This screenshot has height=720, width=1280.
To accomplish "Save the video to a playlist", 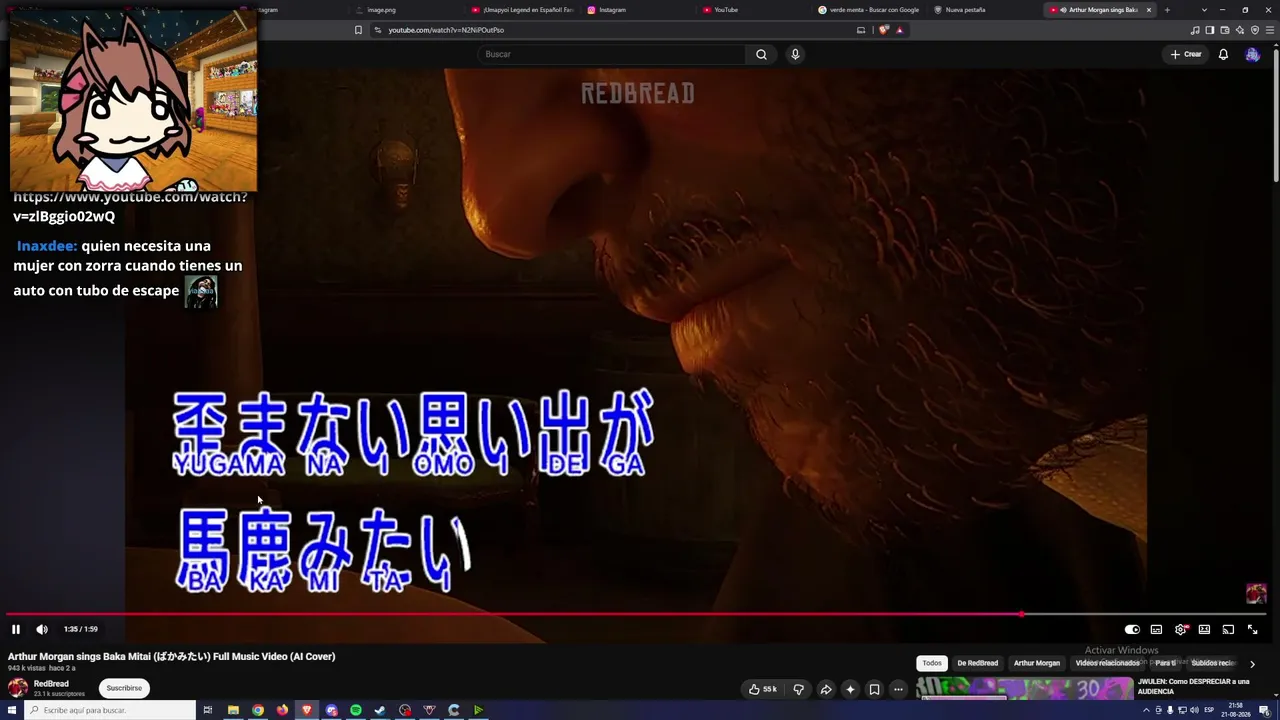I will tap(874, 689).
